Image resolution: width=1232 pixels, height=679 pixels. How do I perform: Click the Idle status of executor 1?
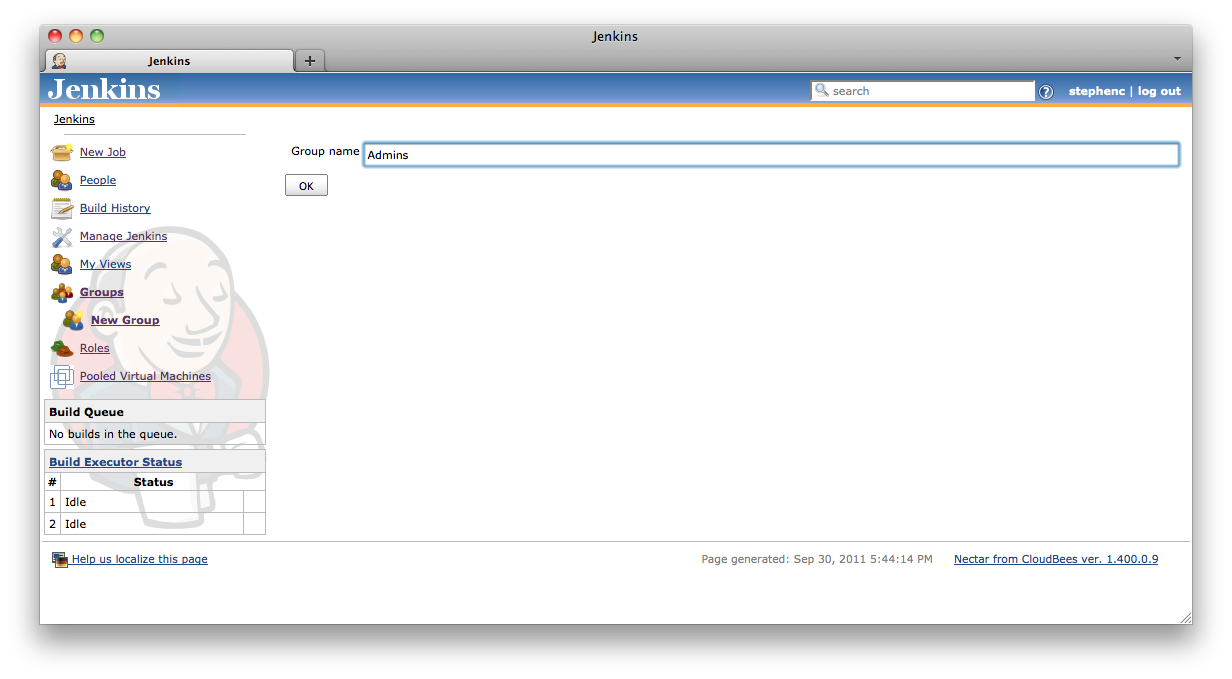pos(76,502)
